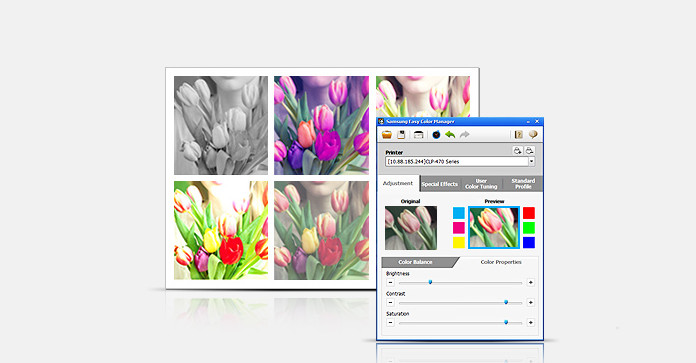Decrease Brightness with the minus button
Screen dimensions: 696x363
click(x=390, y=282)
